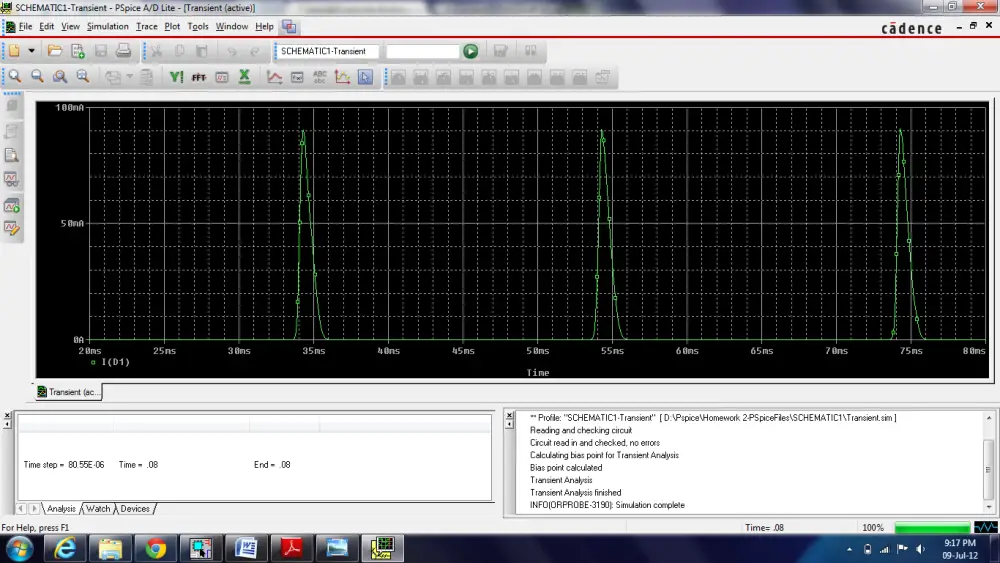Click the I(D1) trace legend label
Screen dimensions: 1000x563
click(x=115, y=362)
